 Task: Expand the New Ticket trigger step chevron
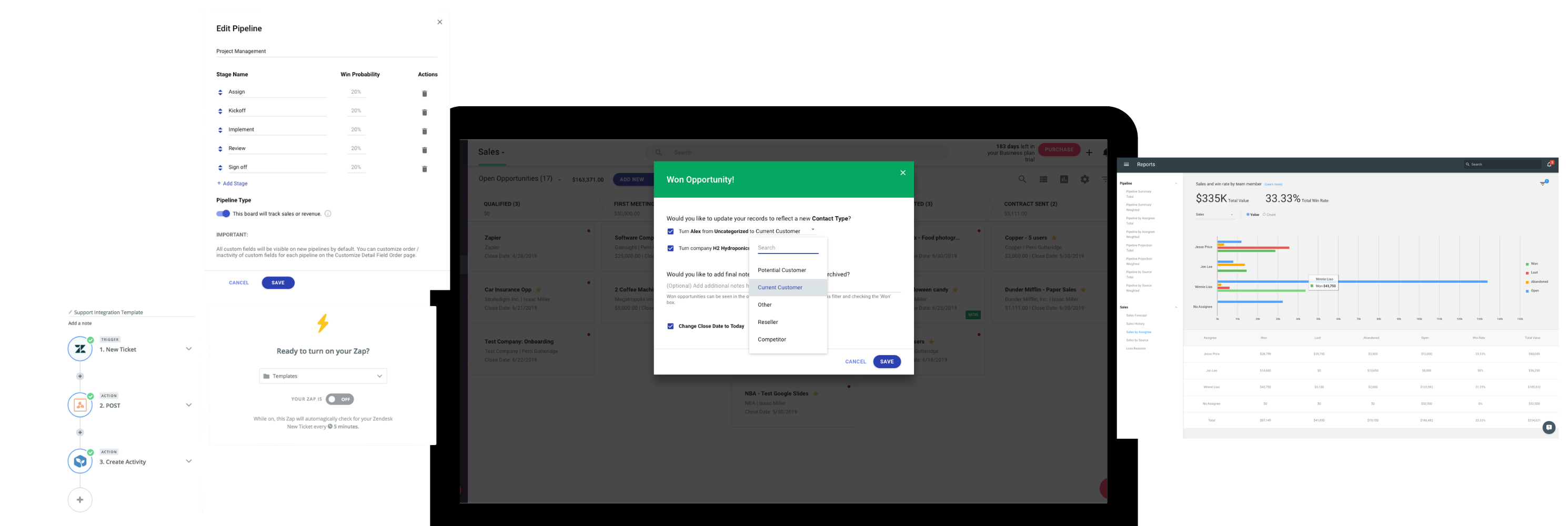click(x=189, y=349)
